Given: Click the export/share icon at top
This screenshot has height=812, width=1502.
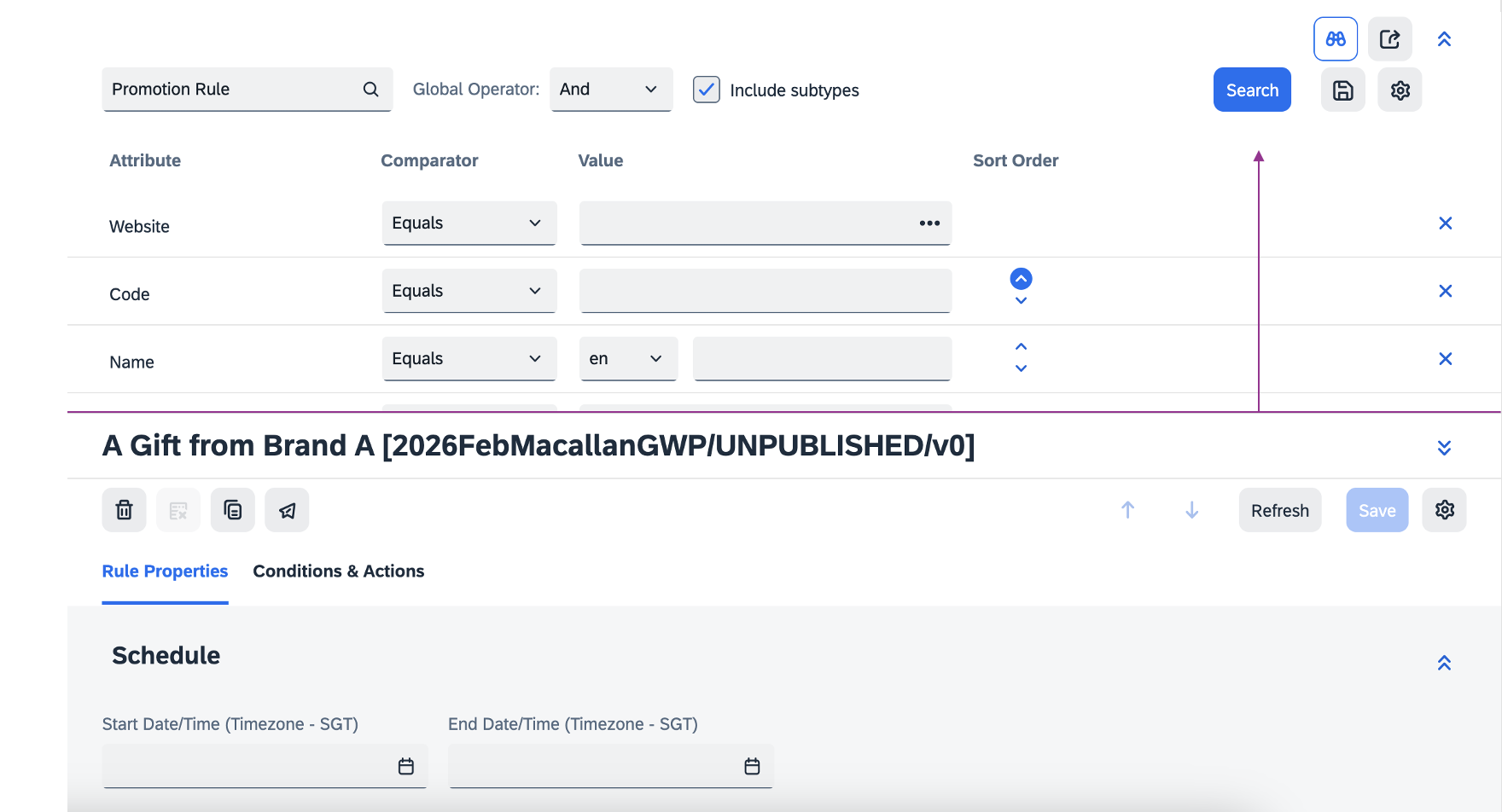Looking at the screenshot, I should [x=1389, y=39].
